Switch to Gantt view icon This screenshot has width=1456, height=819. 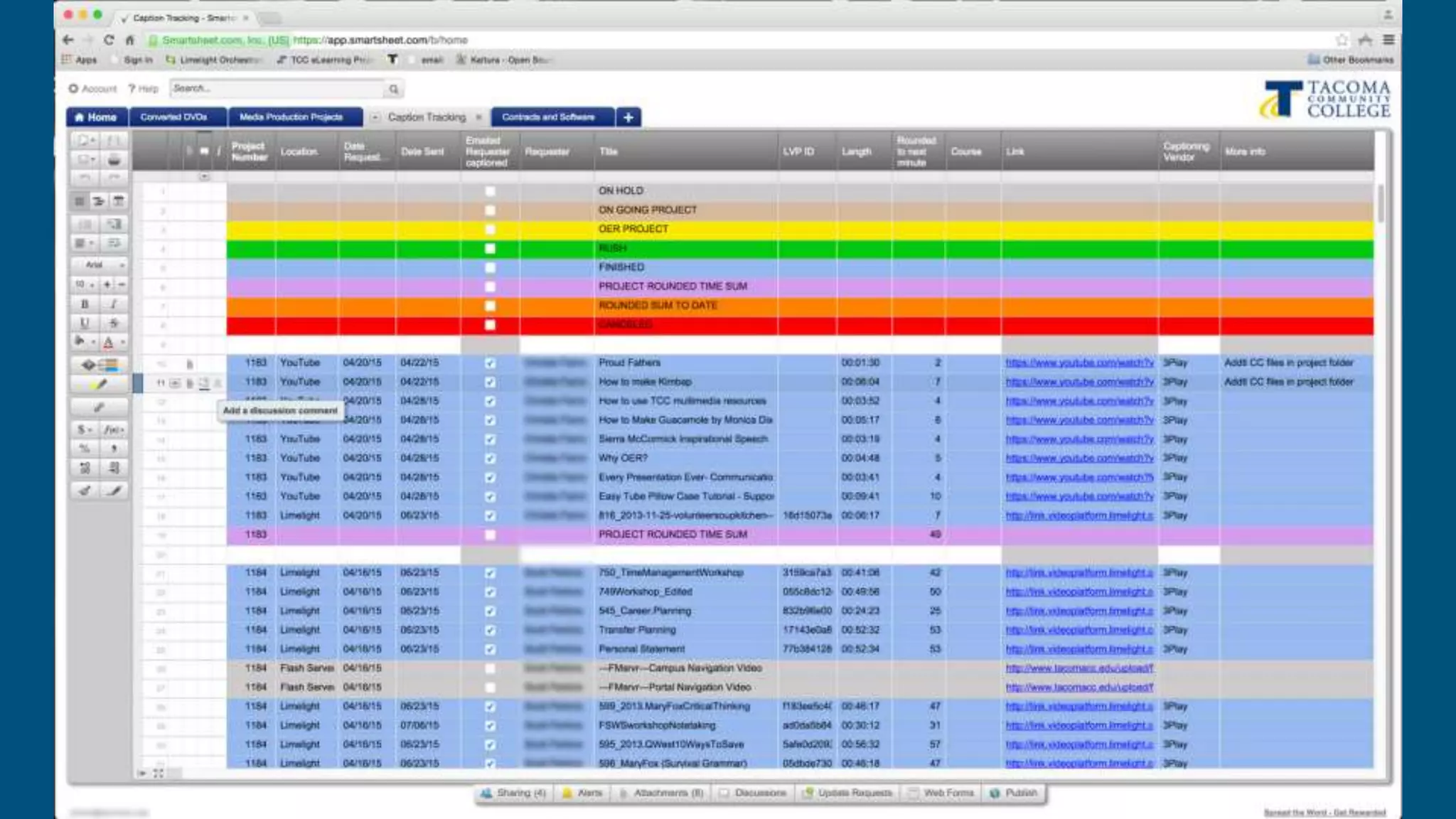[x=99, y=202]
